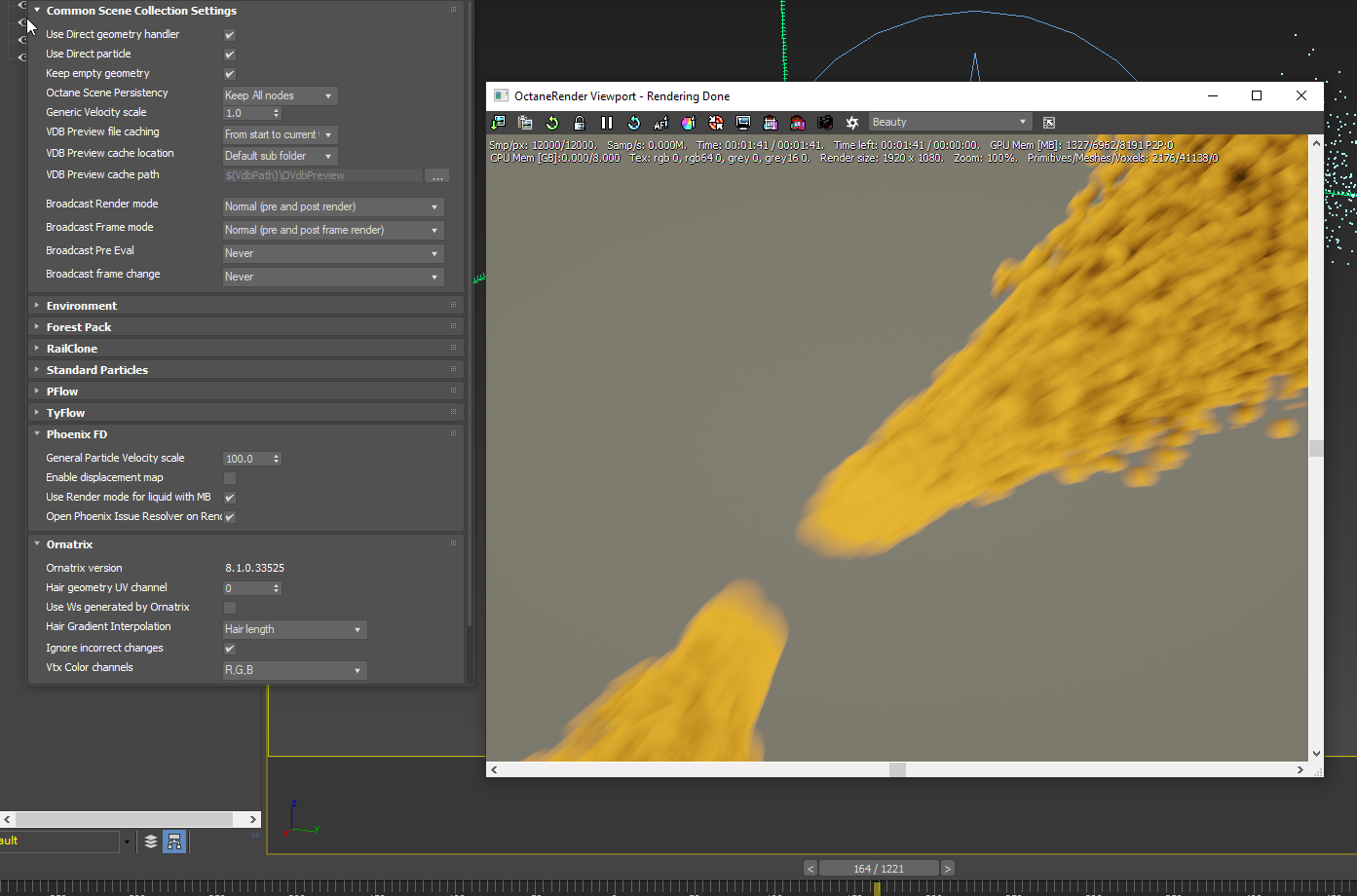Activate the AF auto focus picker

[x=661, y=123]
